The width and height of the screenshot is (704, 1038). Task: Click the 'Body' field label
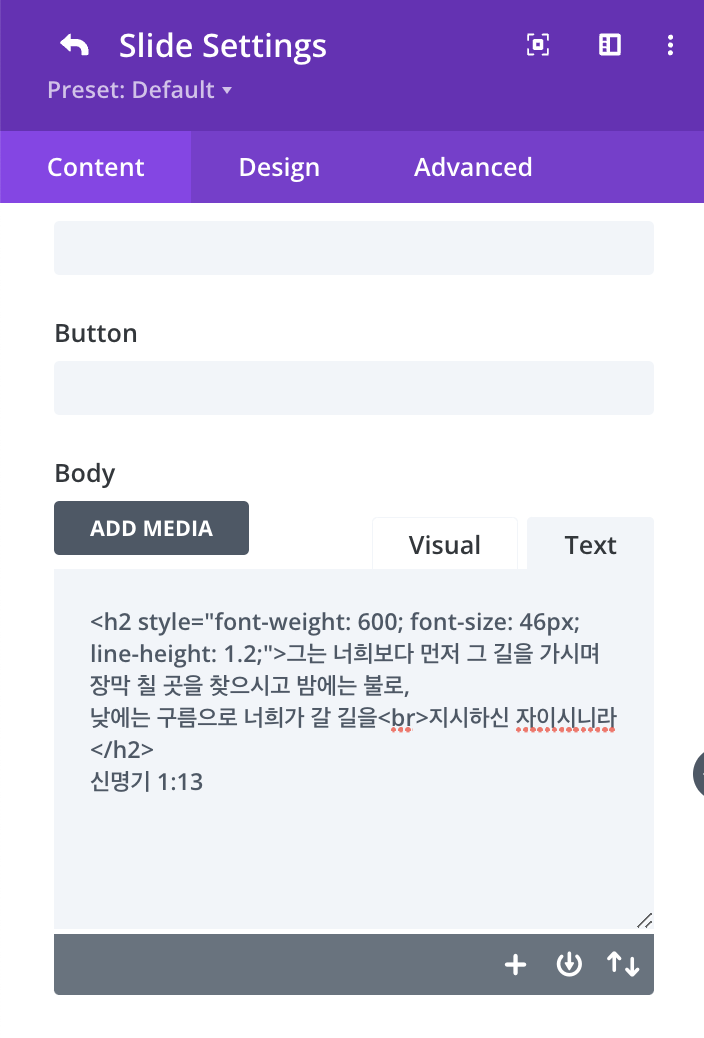[x=85, y=473]
